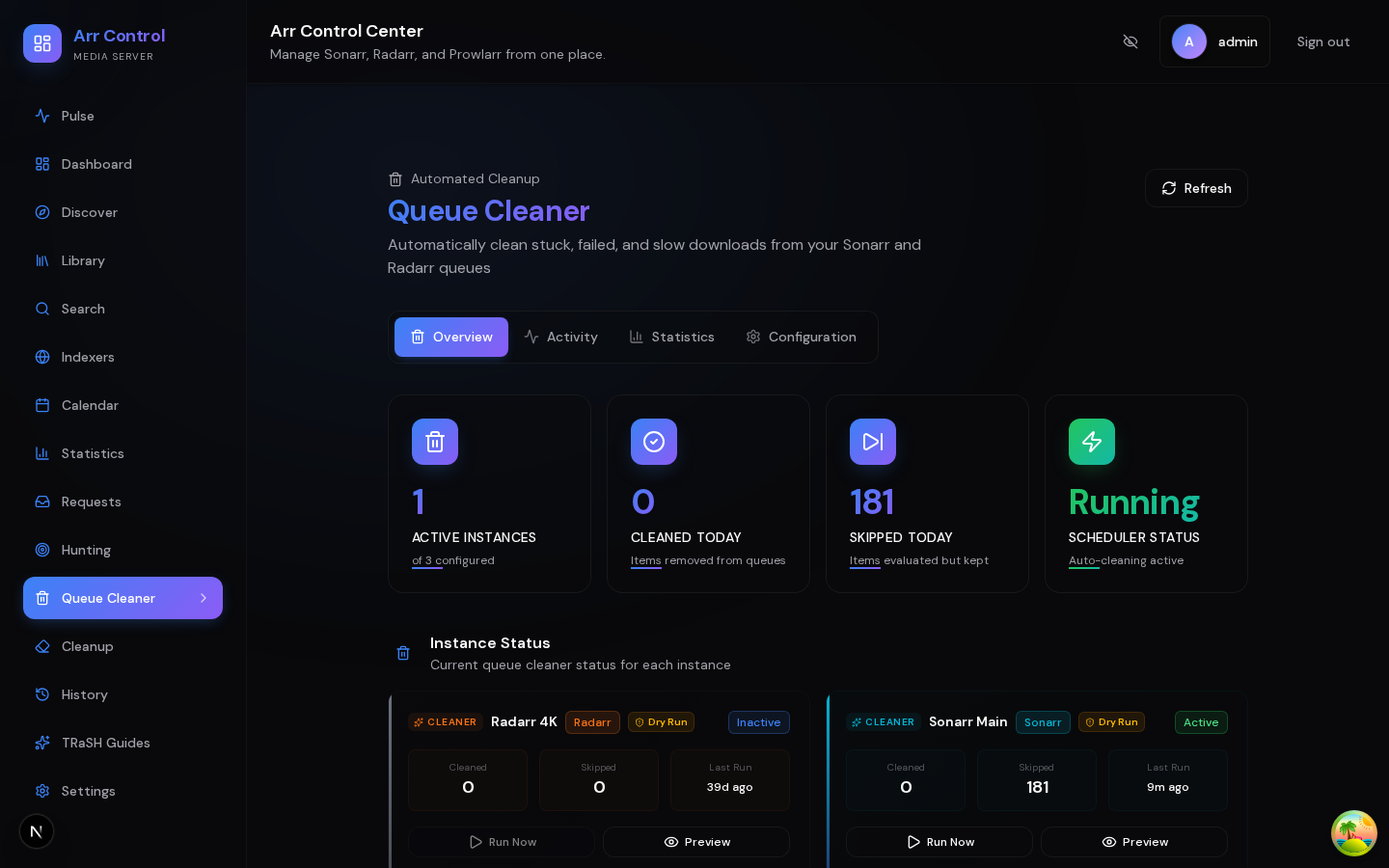This screenshot has width=1389, height=868.
Task: Expand the Queue Cleaner chevron arrow
Action: tap(204, 598)
